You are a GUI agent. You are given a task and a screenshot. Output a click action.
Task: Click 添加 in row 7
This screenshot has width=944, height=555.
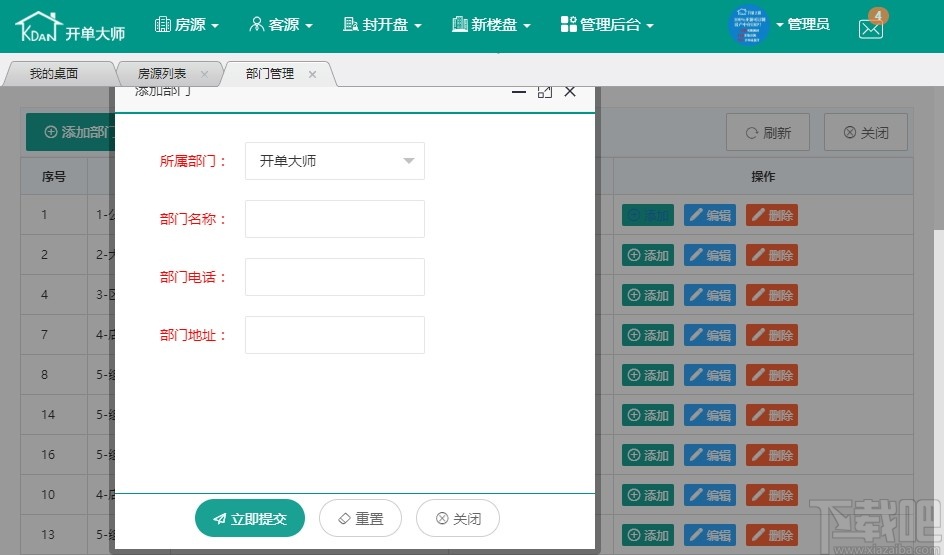pyautogui.click(x=648, y=335)
